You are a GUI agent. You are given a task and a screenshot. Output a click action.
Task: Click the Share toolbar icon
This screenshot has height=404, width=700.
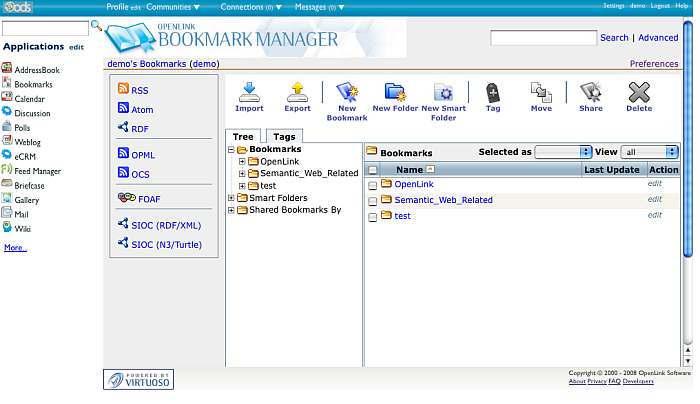click(x=590, y=92)
